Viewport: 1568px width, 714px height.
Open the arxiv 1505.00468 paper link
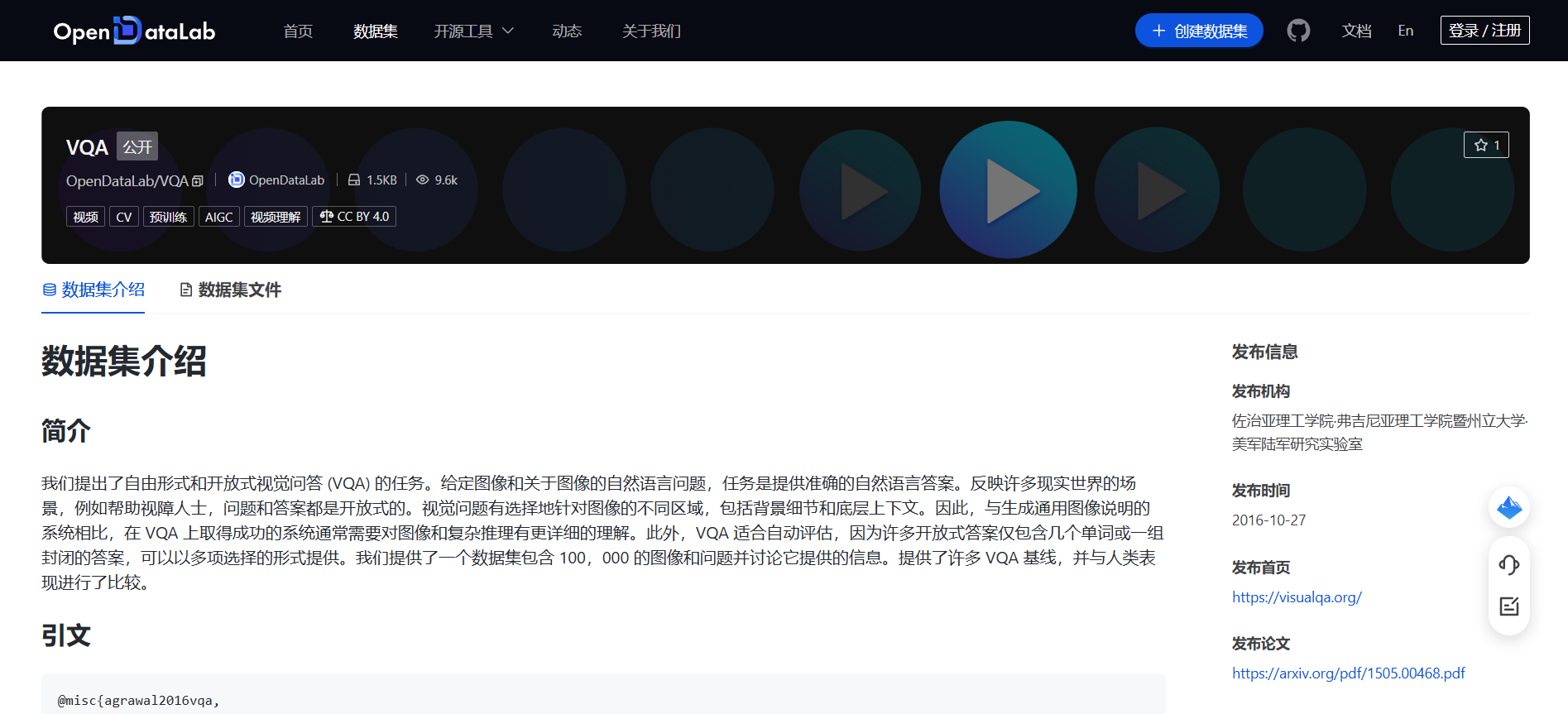coord(1348,673)
